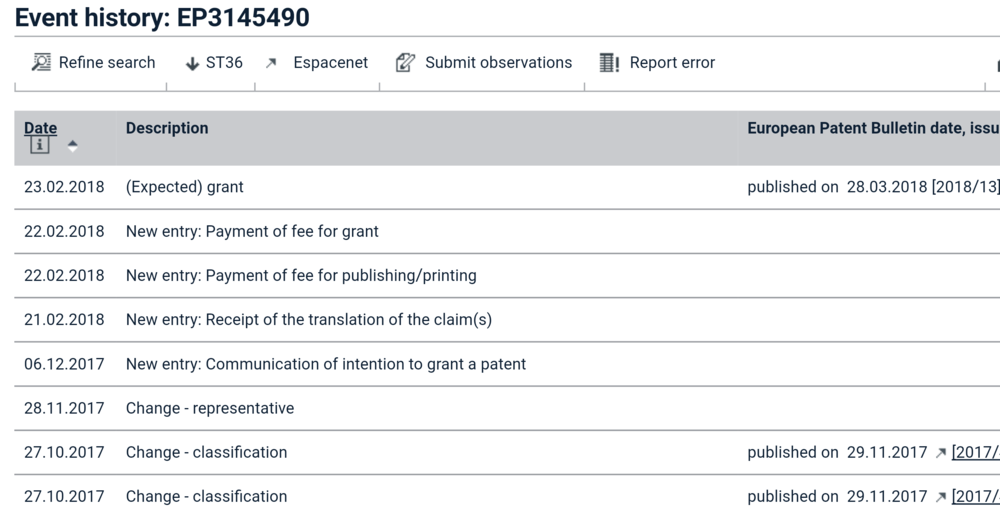Click the ST36 download arrow icon
The height and width of the screenshot is (507, 1000).
click(193, 63)
